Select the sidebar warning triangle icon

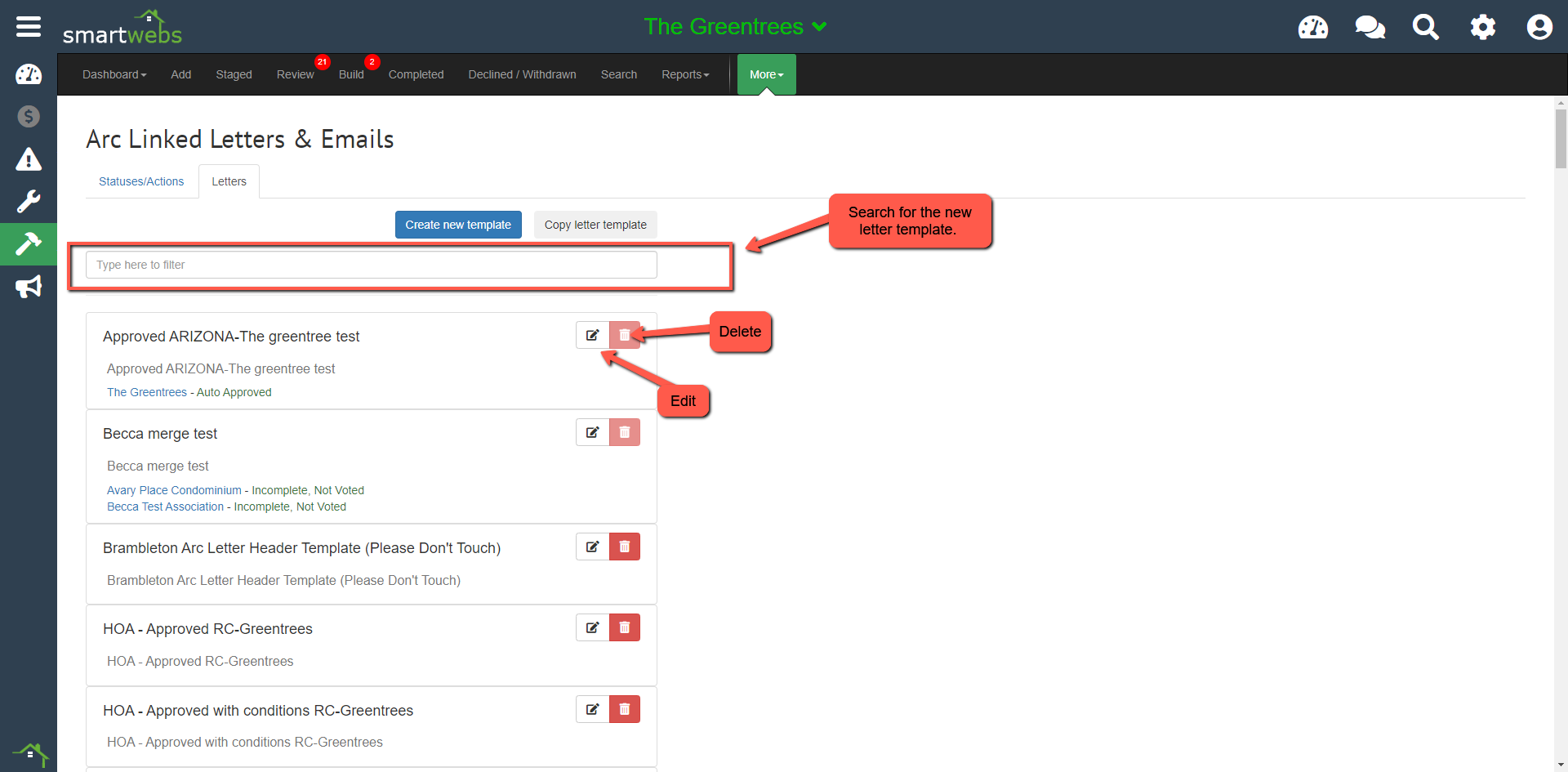[x=29, y=159]
